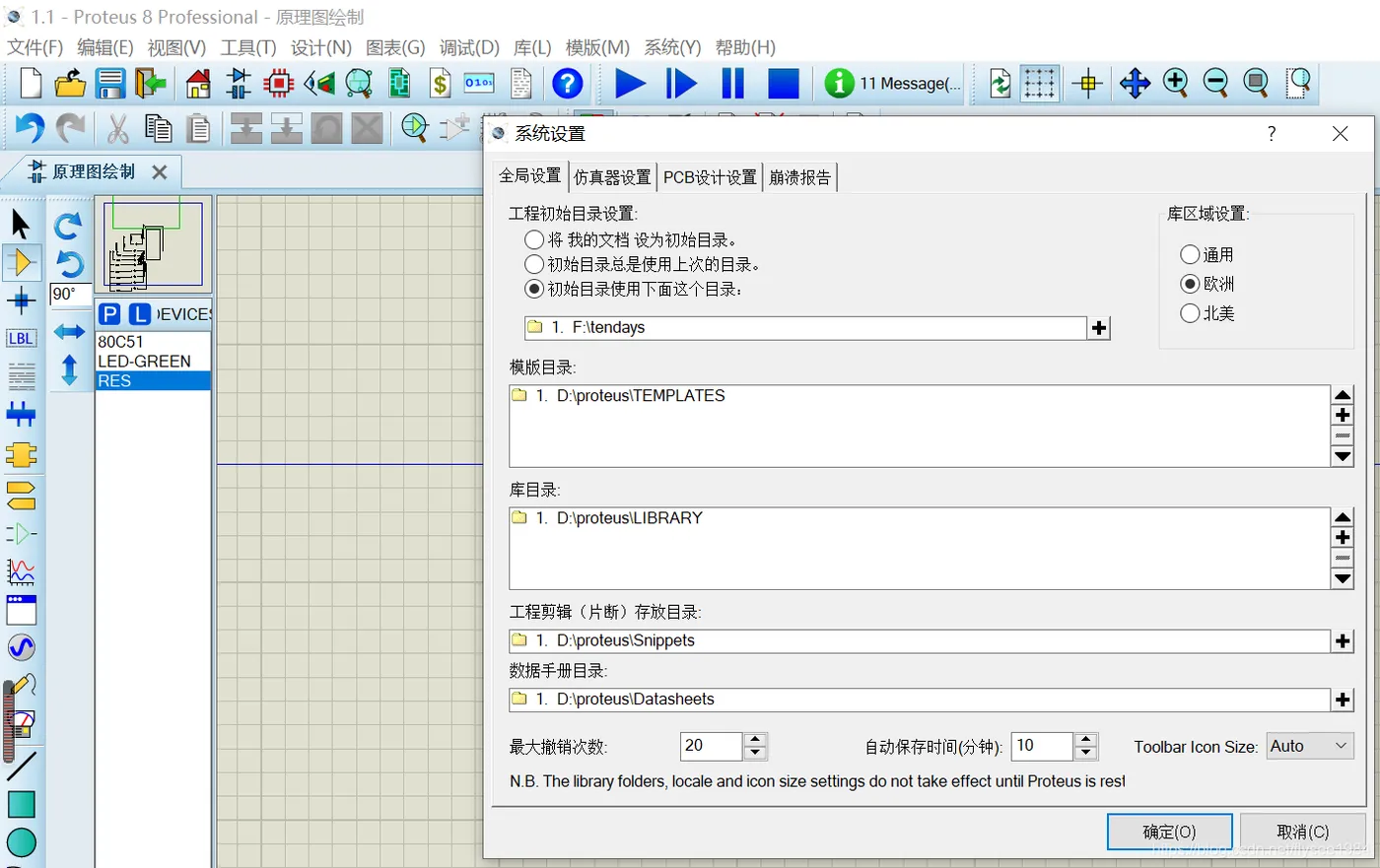The image size is (1380, 868).
Task: Switch to the PCB设计设置 tab
Action: point(710,177)
